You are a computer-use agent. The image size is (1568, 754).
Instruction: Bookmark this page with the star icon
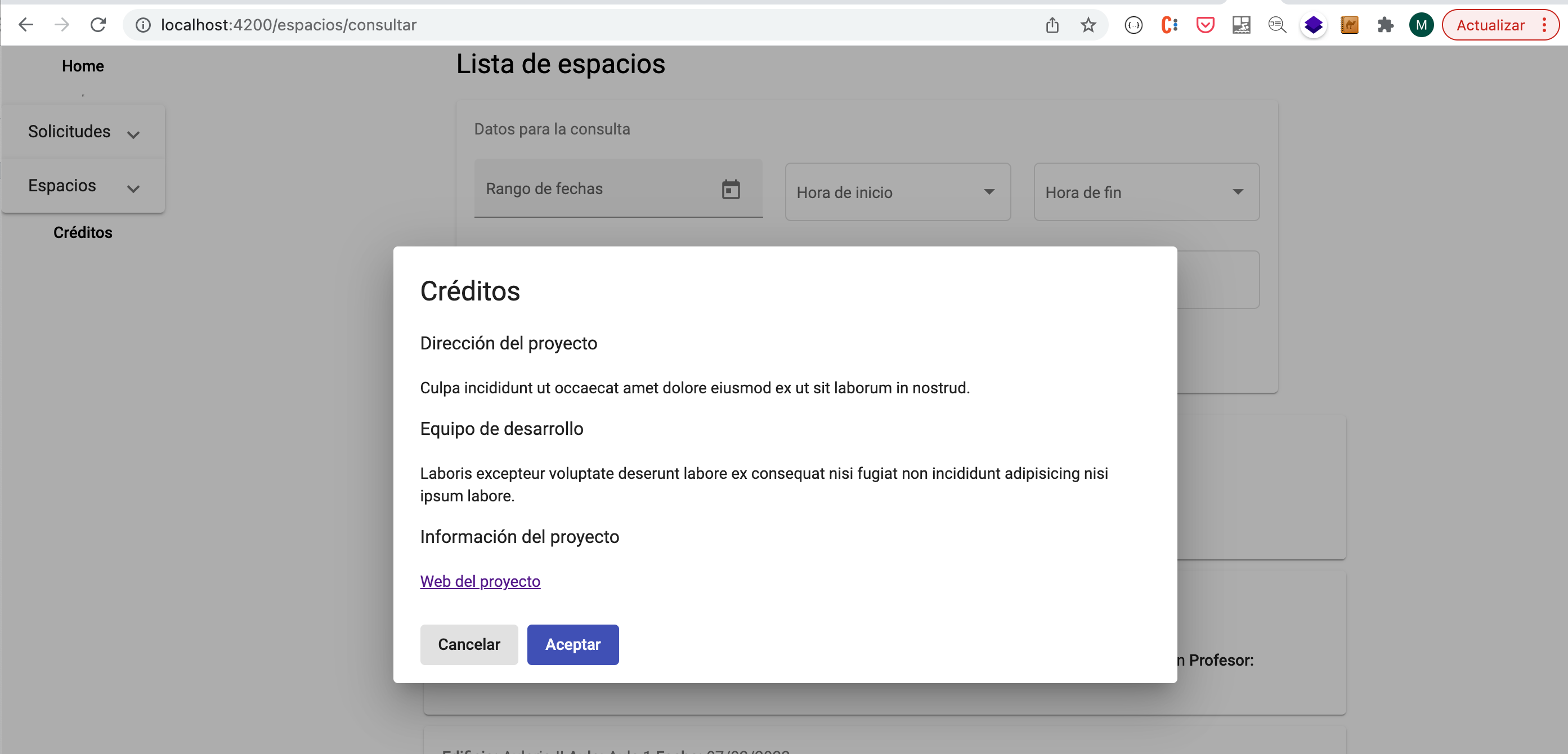pyautogui.click(x=1088, y=25)
